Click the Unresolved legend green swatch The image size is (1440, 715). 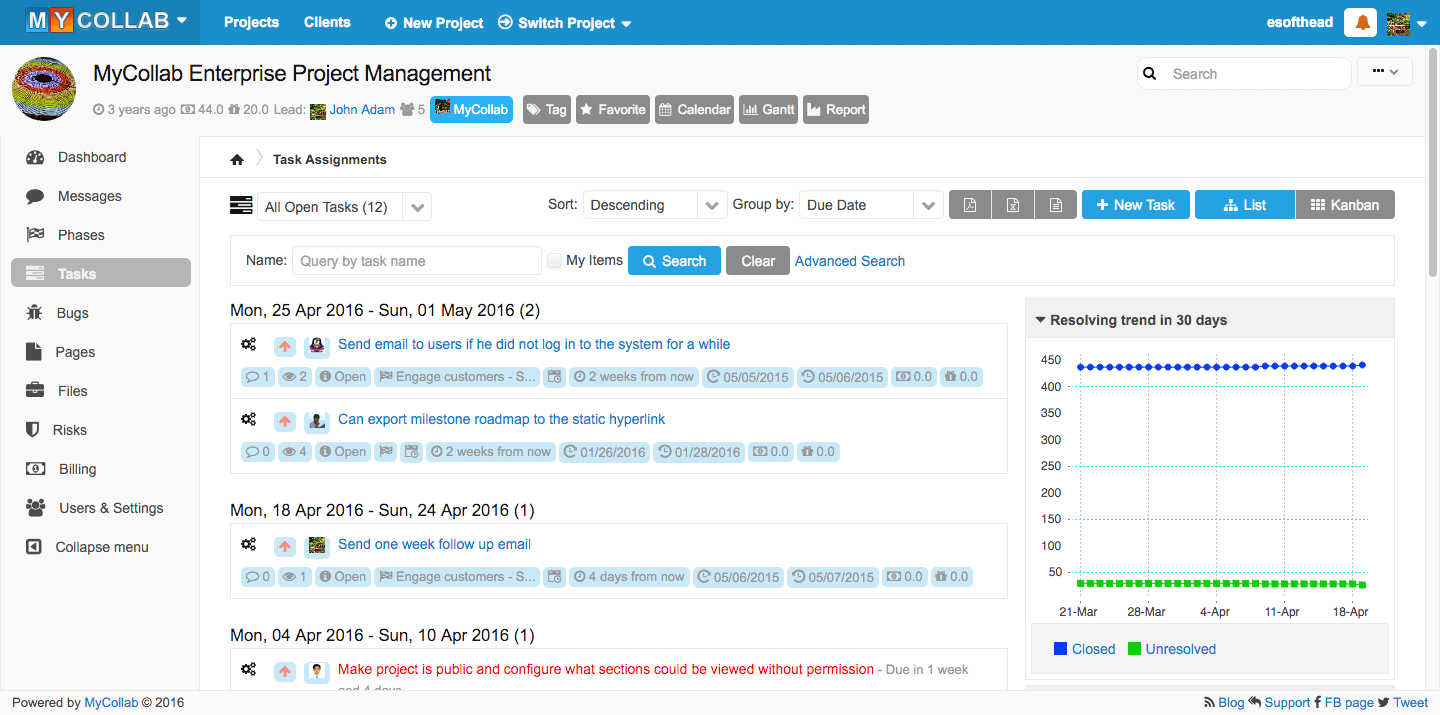tap(1135, 649)
